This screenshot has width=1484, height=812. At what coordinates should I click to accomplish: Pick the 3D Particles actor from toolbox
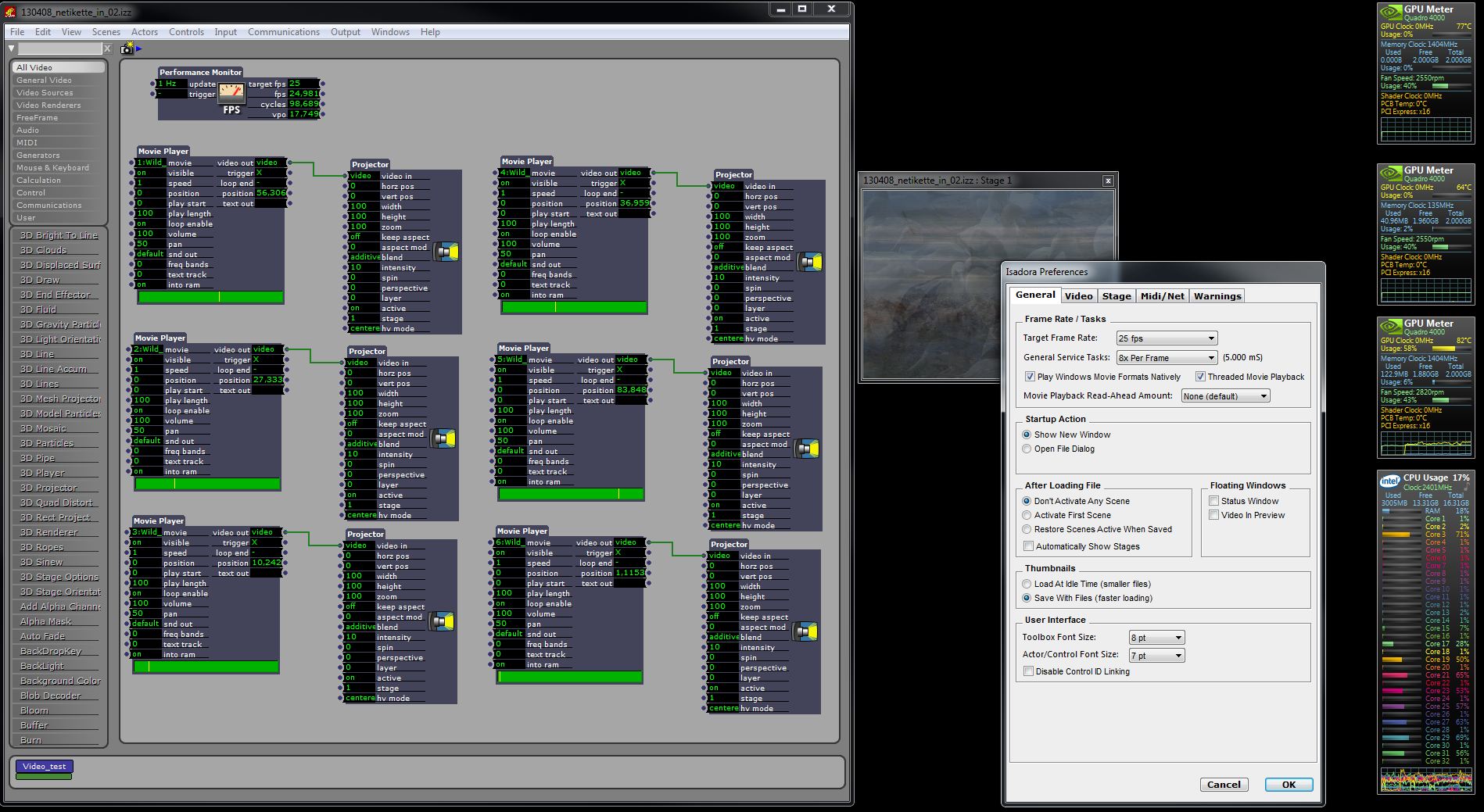click(x=57, y=443)
